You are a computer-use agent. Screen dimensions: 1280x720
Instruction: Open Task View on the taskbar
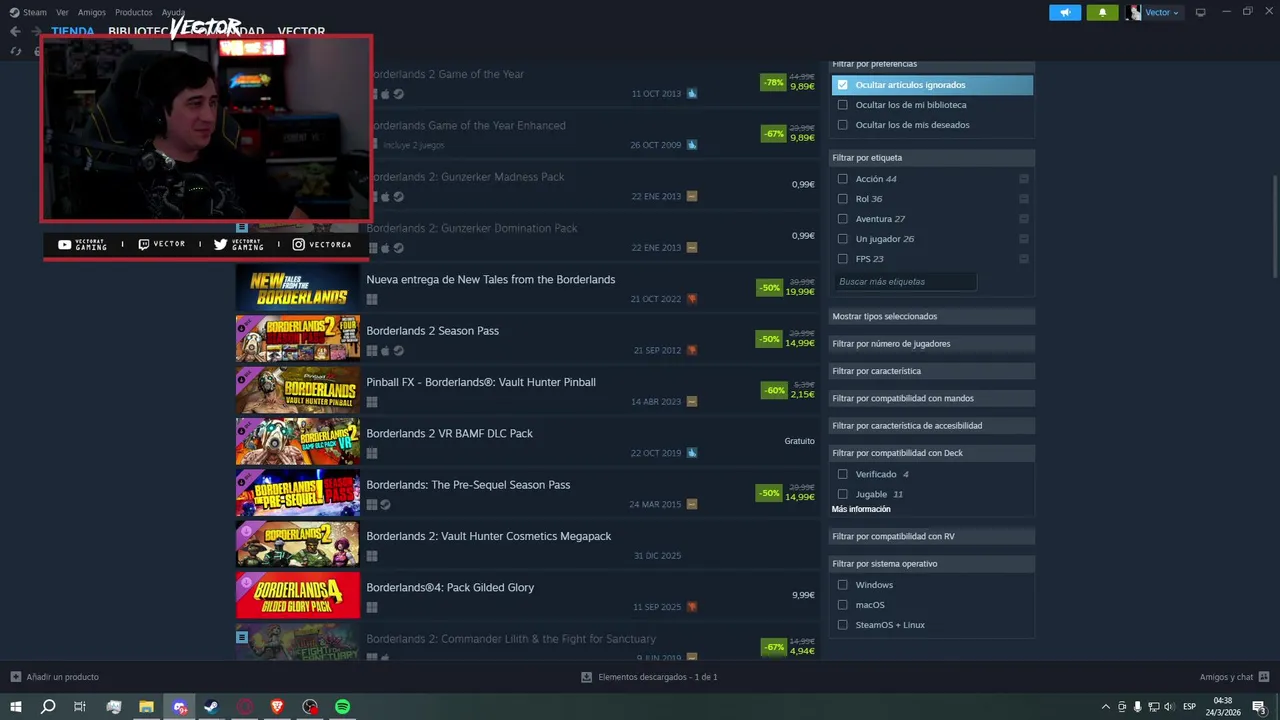tap(80, 707)
